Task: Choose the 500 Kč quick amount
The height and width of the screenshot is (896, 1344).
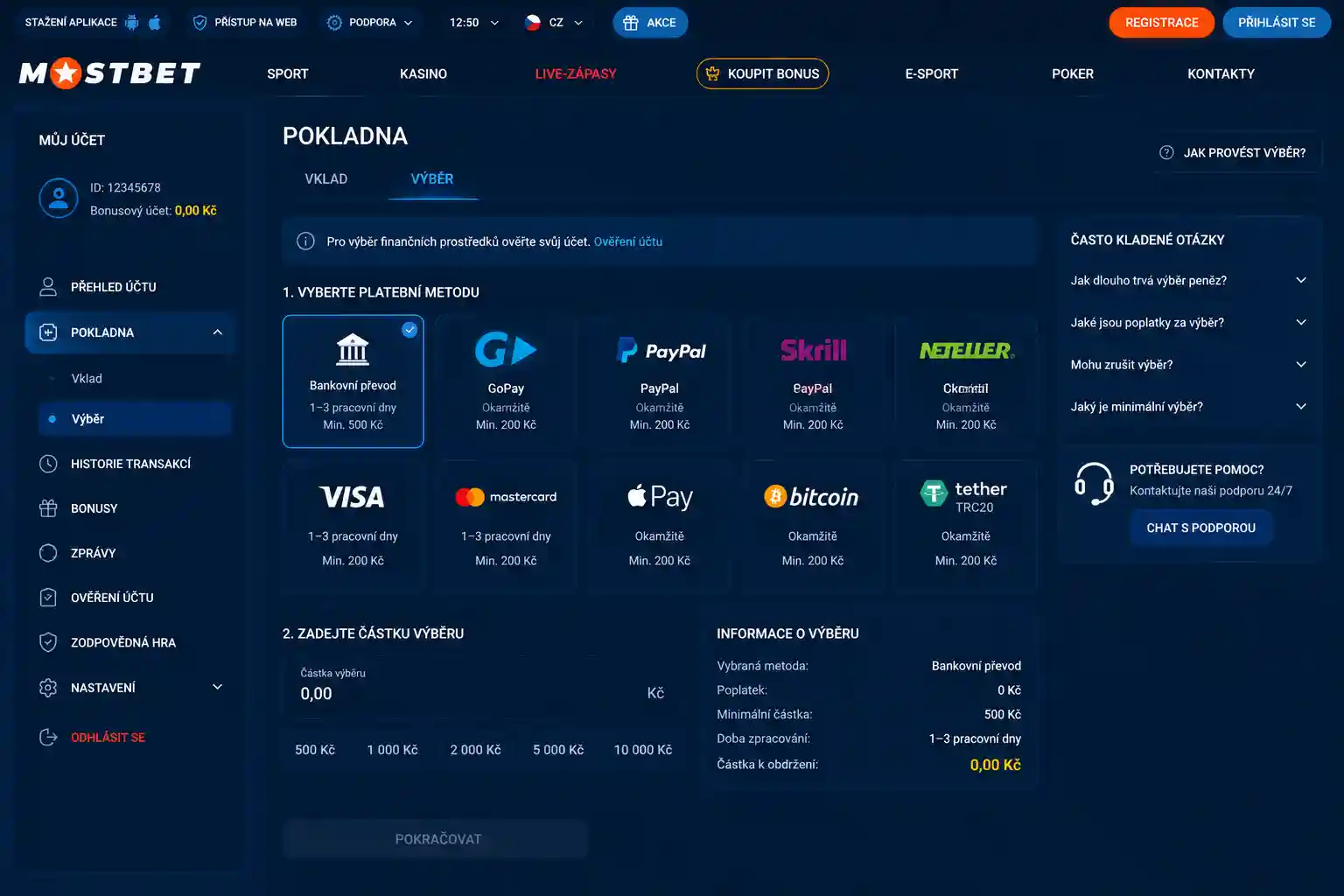Action: tap(315, 750)
